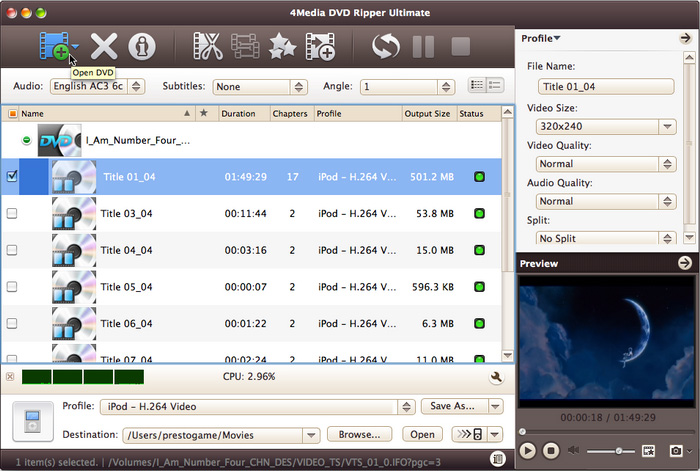Open the Profile panel header menu
This screenshot has width=700, height=471.
pyautogui.click(x=541, y=39)
